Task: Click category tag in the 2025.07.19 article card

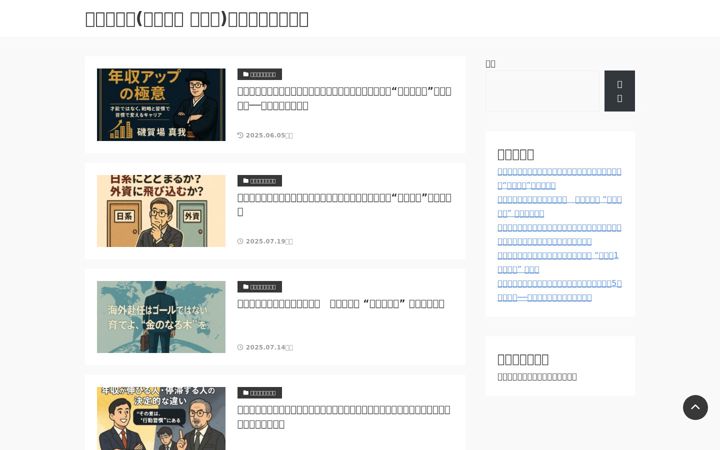Action: click(x=259, y=181)
